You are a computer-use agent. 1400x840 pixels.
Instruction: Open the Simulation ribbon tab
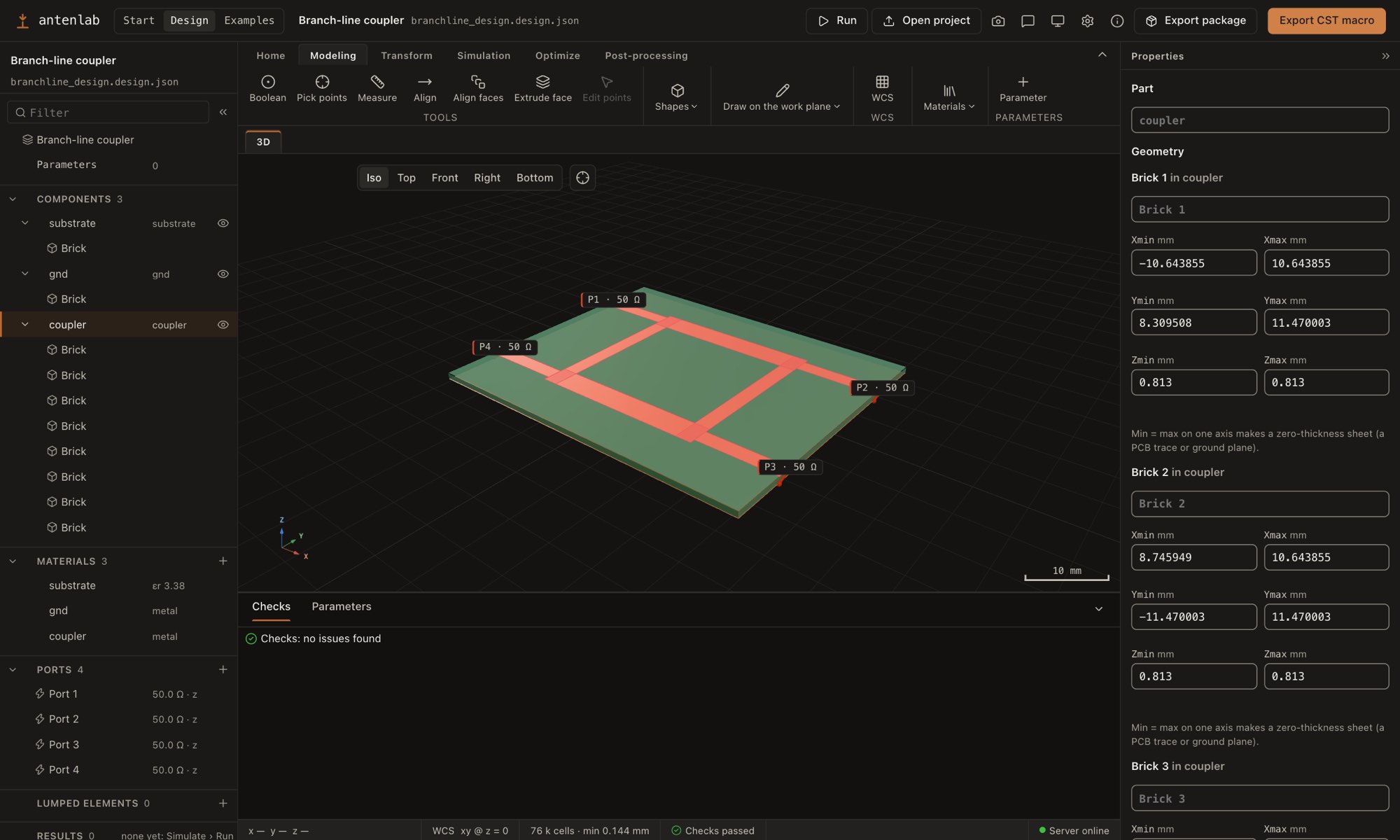(x=483, y=55)
